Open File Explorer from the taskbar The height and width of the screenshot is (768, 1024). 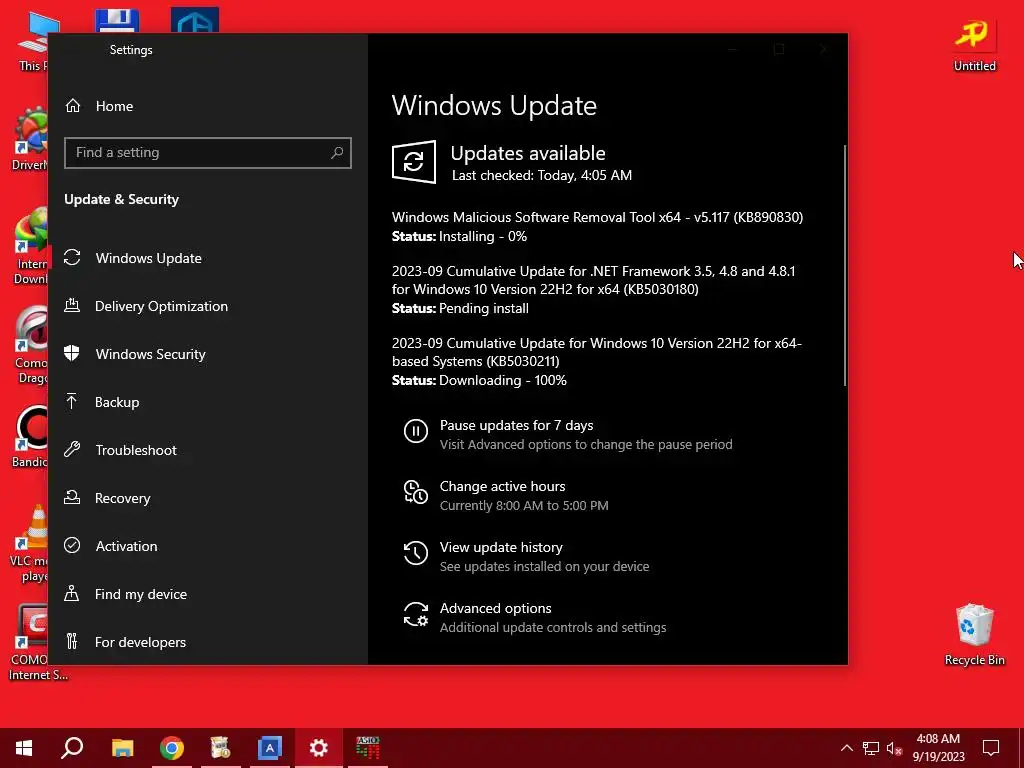(x=122, y=748)
